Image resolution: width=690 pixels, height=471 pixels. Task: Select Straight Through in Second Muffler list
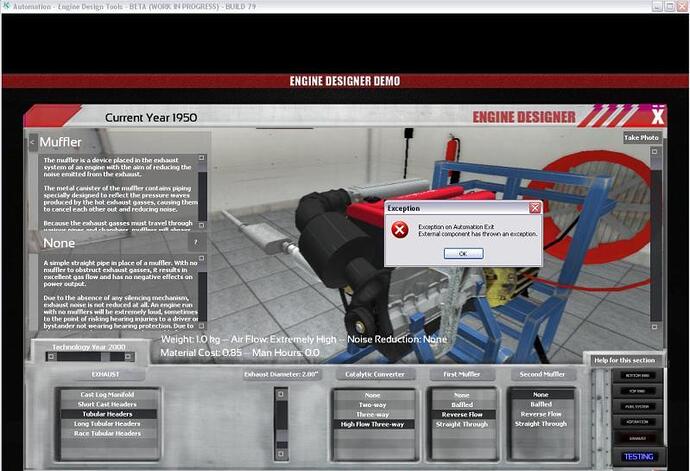point(541,424)
